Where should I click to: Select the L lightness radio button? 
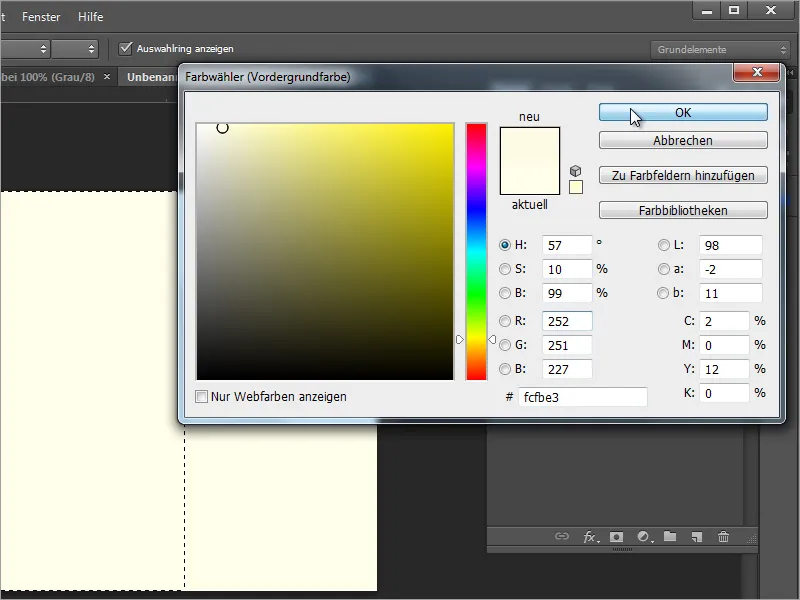click(663, 245)
